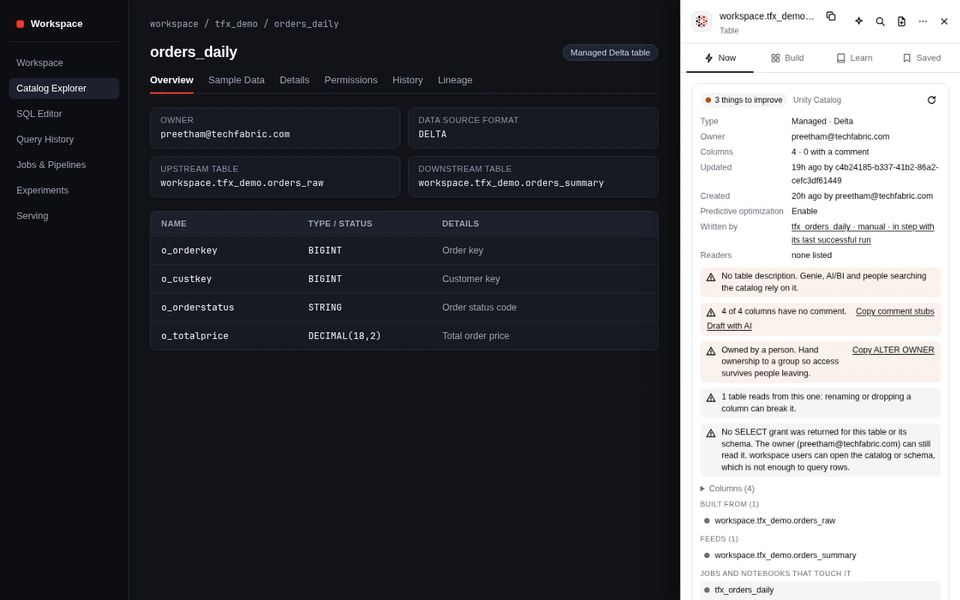Click the upstream table orders_raw value
The width and height of the screenshot is (960, 600).
tap(242, 183)
